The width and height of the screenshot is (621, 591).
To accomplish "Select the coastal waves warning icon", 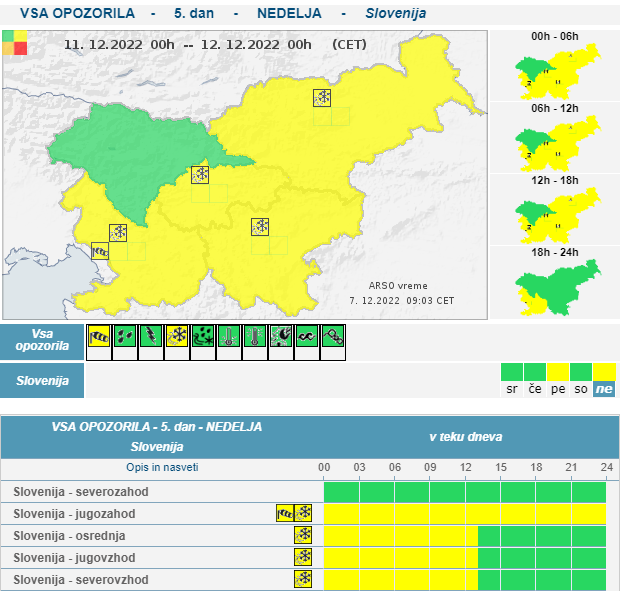I will [307, 337].
